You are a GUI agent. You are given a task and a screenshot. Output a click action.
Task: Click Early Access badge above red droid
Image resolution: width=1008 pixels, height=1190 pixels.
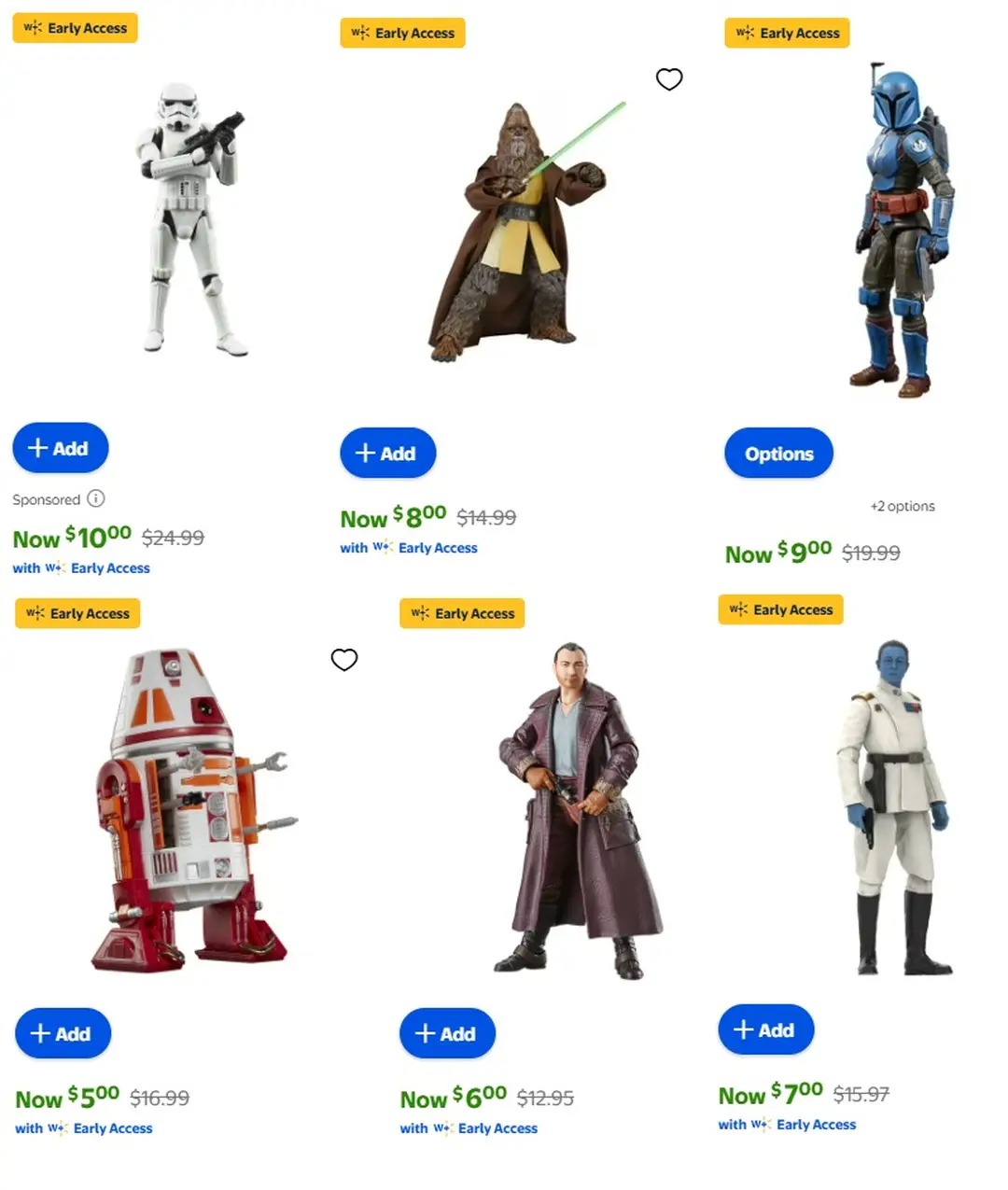coord(77,613)
